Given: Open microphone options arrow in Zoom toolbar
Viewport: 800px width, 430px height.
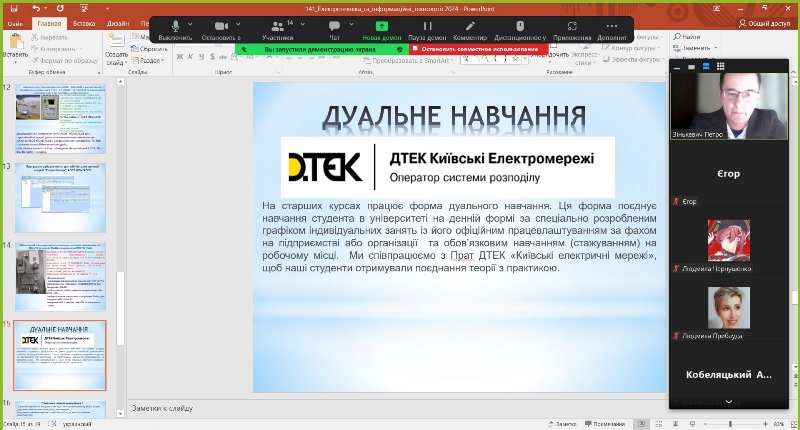Looking at the screenshot, I should tap(190, 24).
